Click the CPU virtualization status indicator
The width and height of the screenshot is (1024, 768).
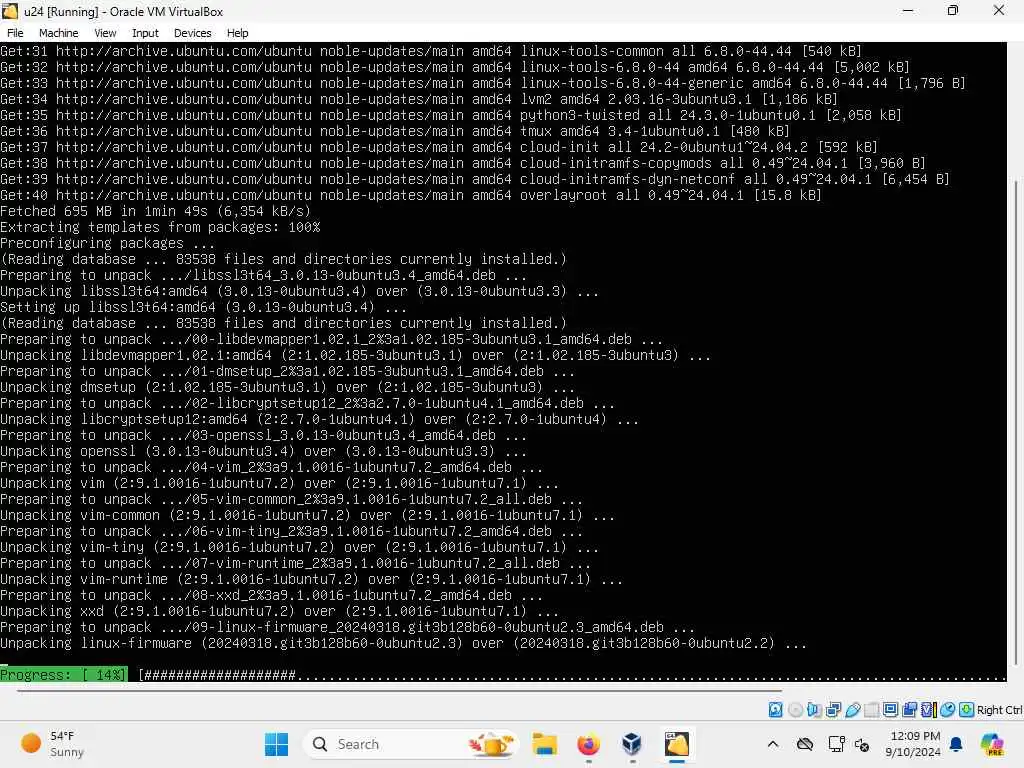929,710
